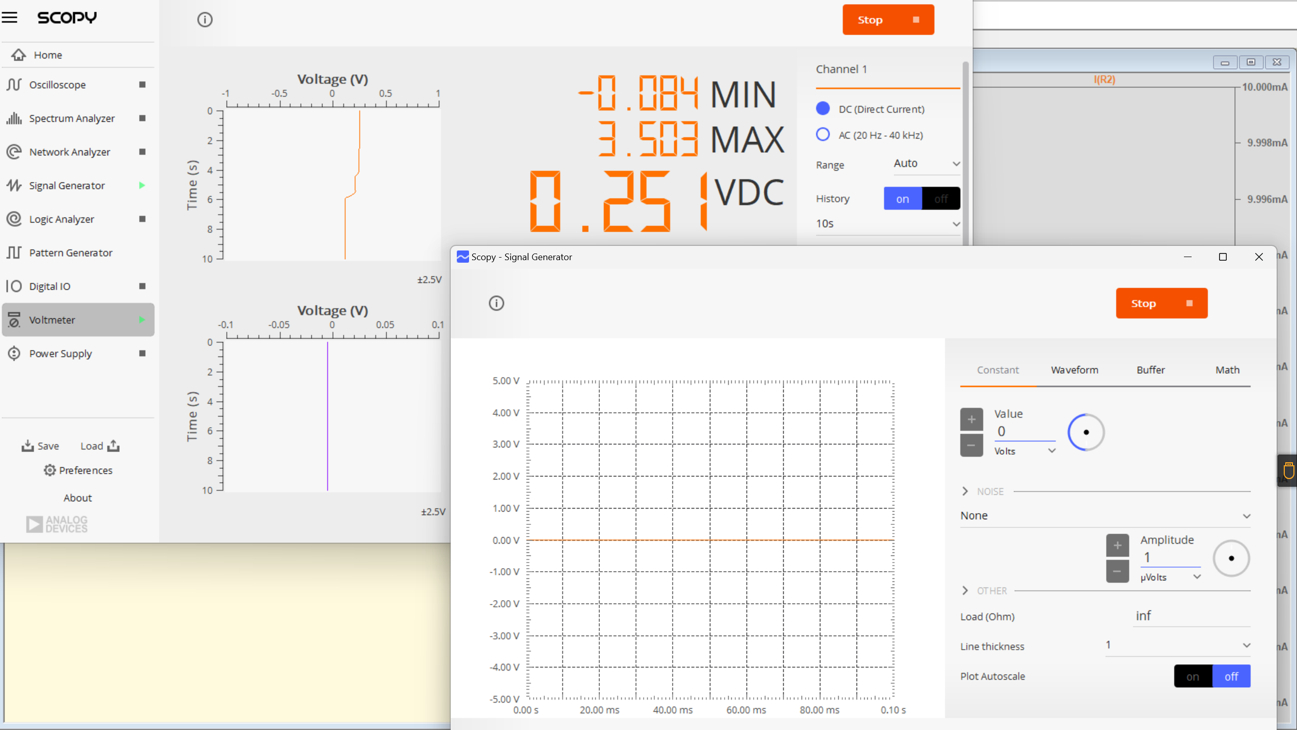This screenshot has height=730, width=1299.
Task: Toggle run square next to Network Analyzer
Action: (142, 152)
